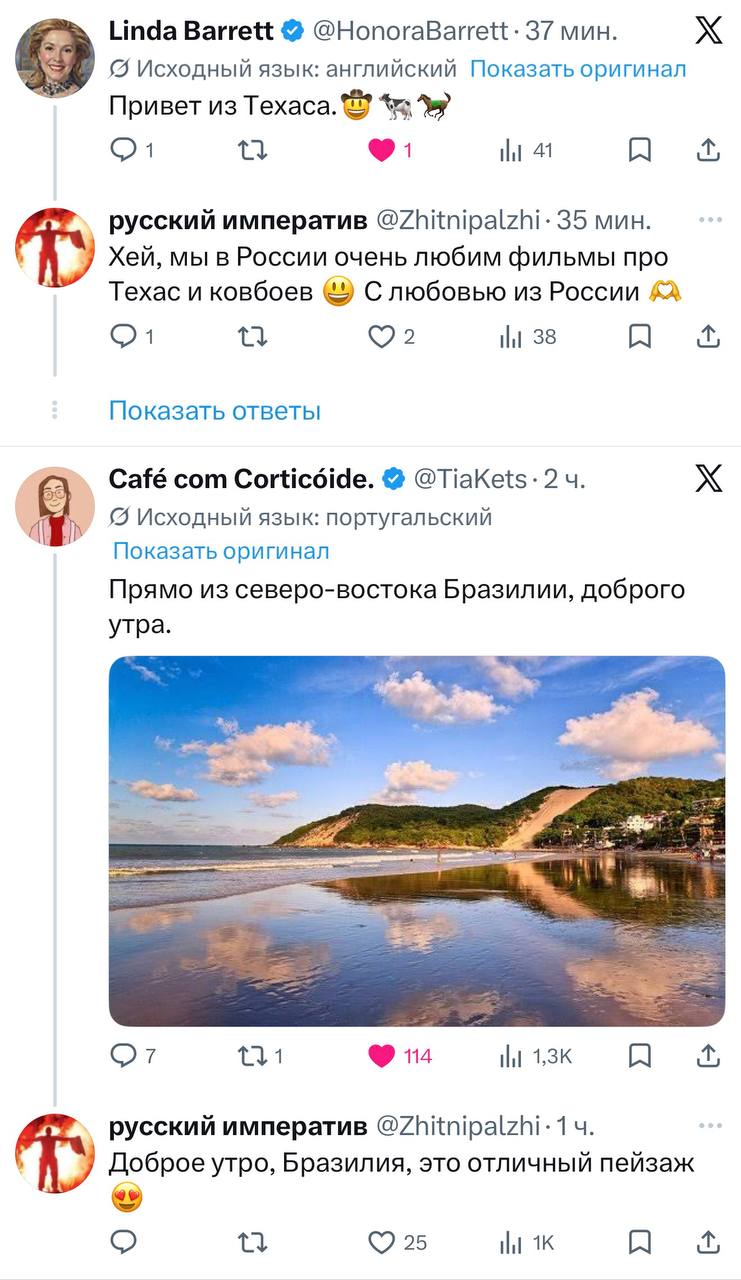This screenshot has height=1280, width=741.
Task: Bookmark the Brazil beach post
Action: [x=640, y=1055]
